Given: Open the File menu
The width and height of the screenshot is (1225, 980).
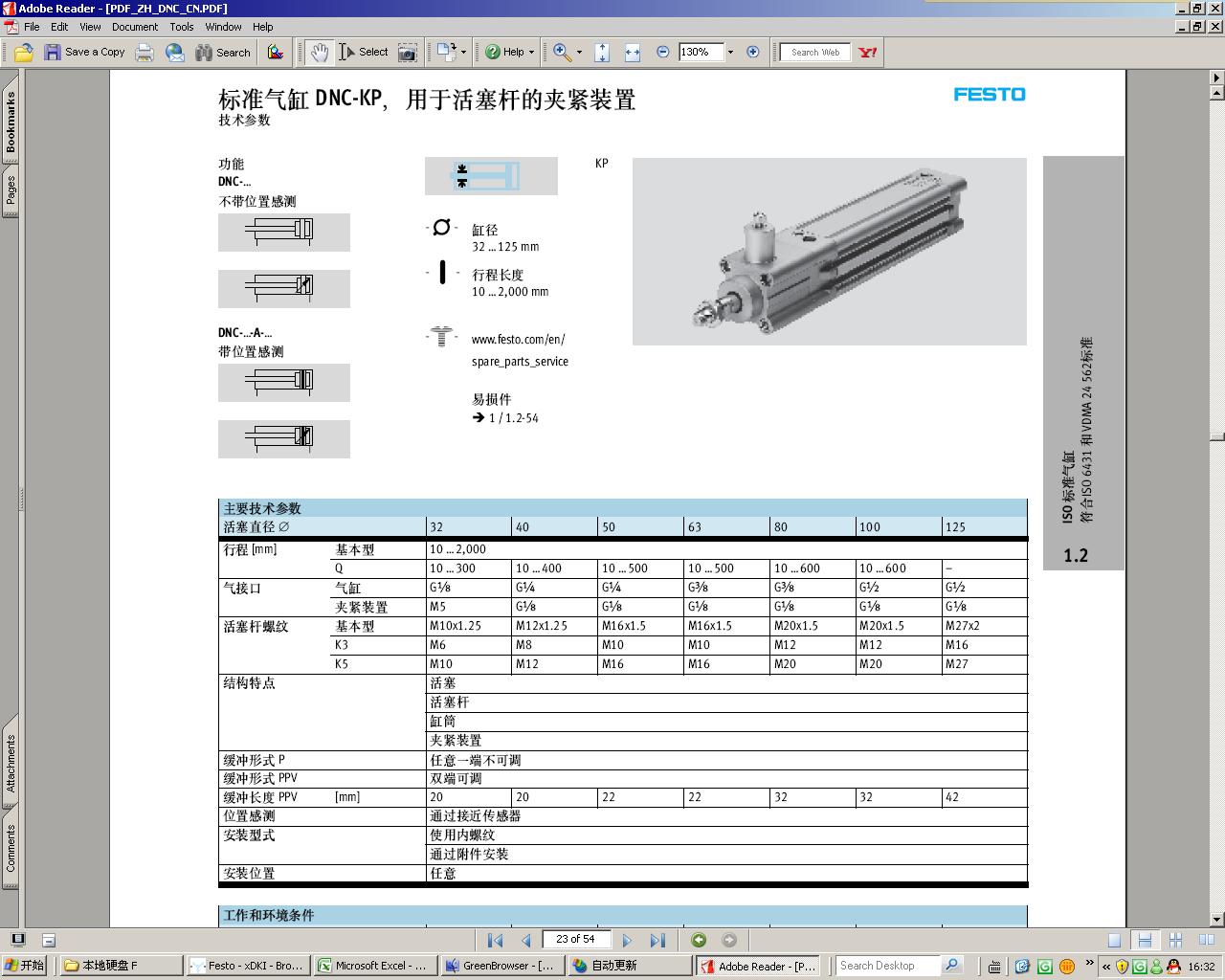Looking at the screenshot, I should click(x=32, y=27).
